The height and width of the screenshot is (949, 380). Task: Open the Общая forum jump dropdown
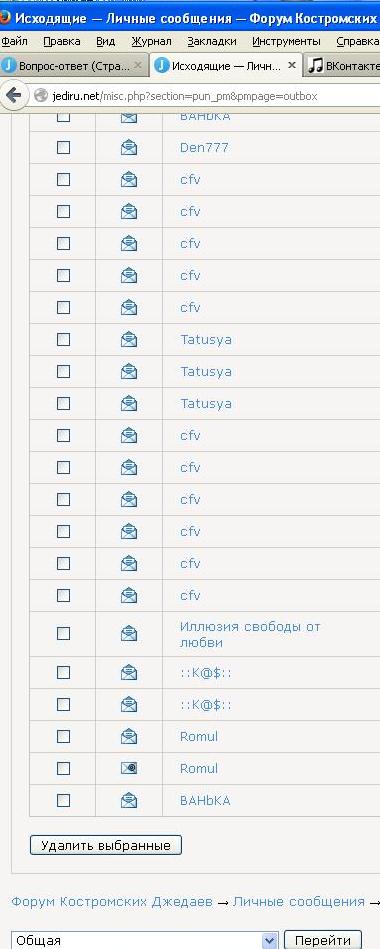145,940
